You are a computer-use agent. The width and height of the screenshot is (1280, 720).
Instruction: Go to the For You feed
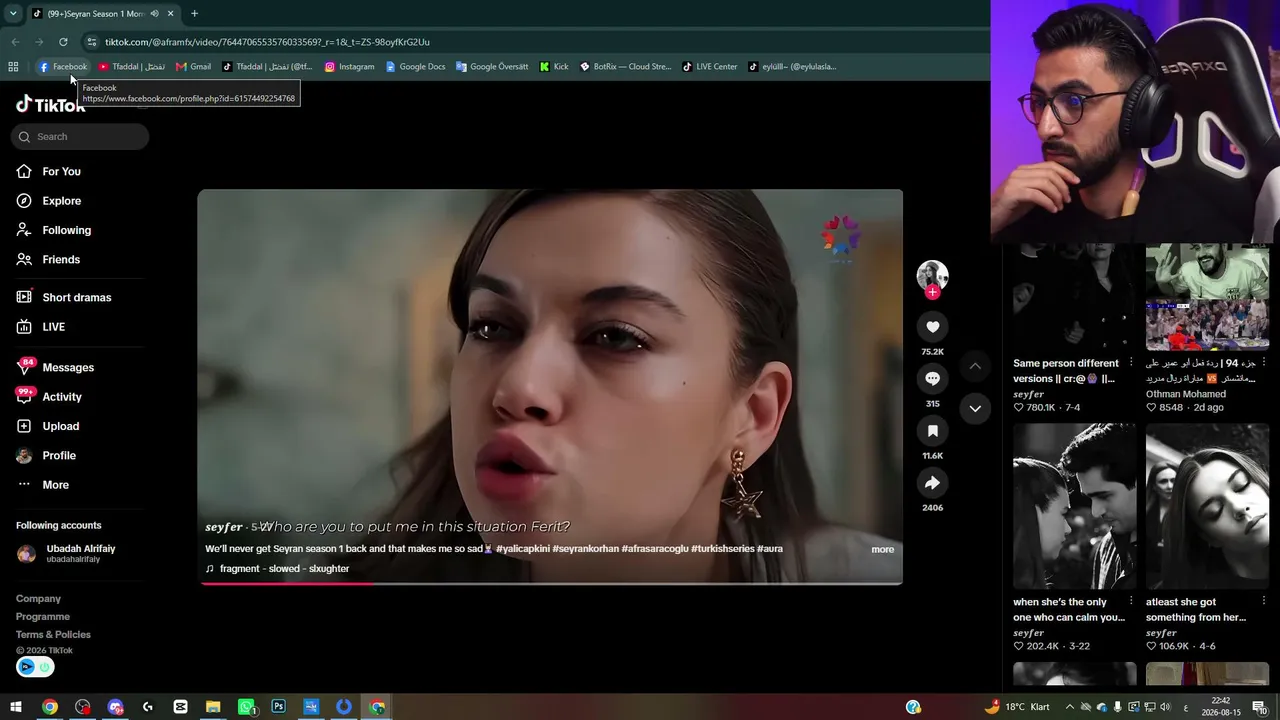pos(49,172)
